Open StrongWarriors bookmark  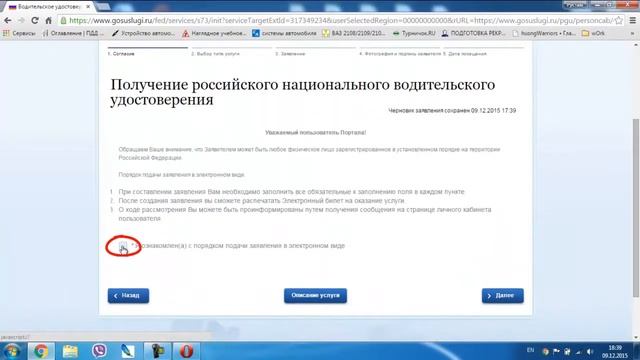click(x=544, y=33)
